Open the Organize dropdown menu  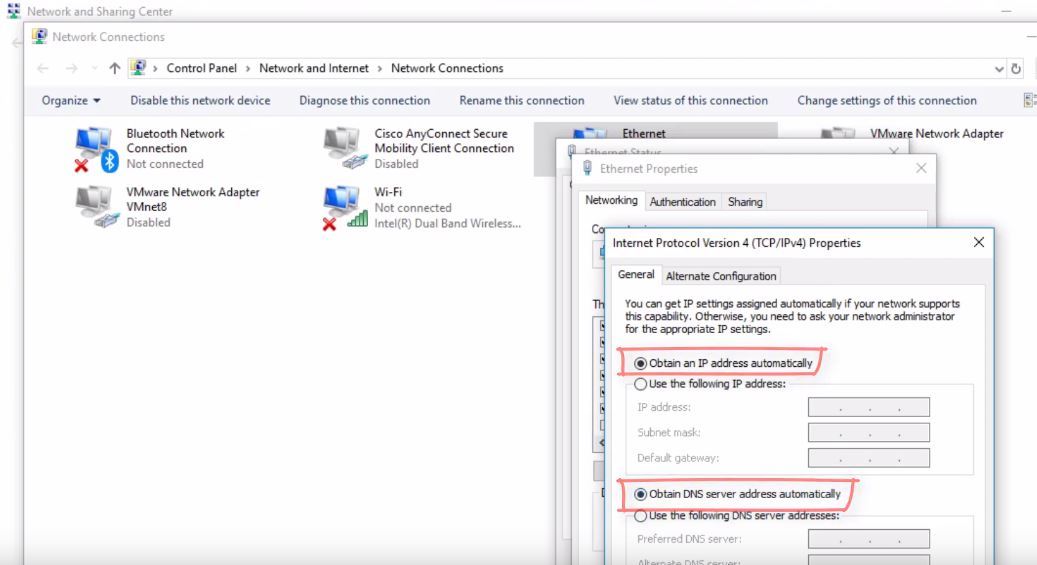[x=71, y=100]
